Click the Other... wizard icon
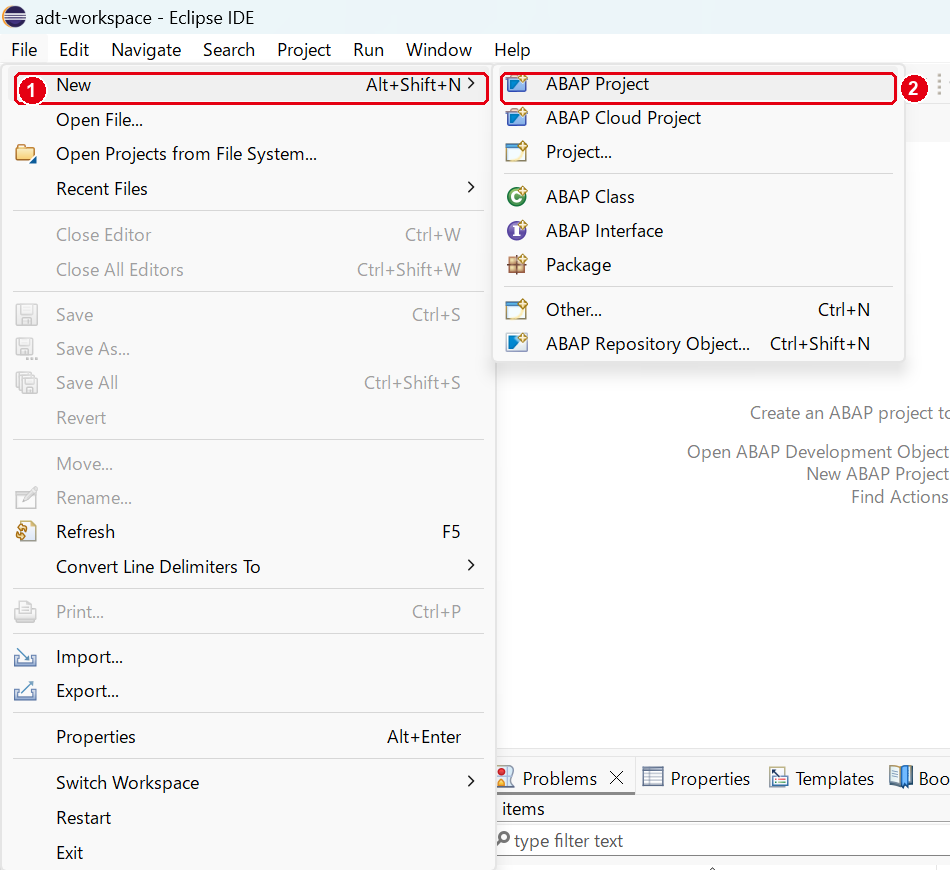Screen dimensions: 950x870 pos(517,310)
